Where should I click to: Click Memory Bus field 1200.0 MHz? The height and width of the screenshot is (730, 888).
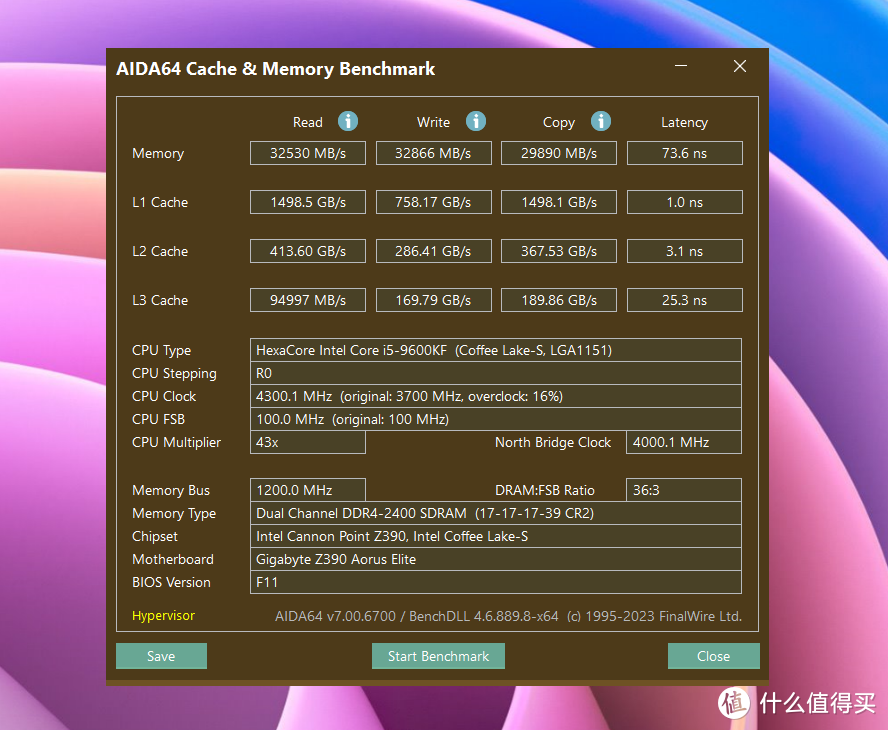tap(308, 490)
